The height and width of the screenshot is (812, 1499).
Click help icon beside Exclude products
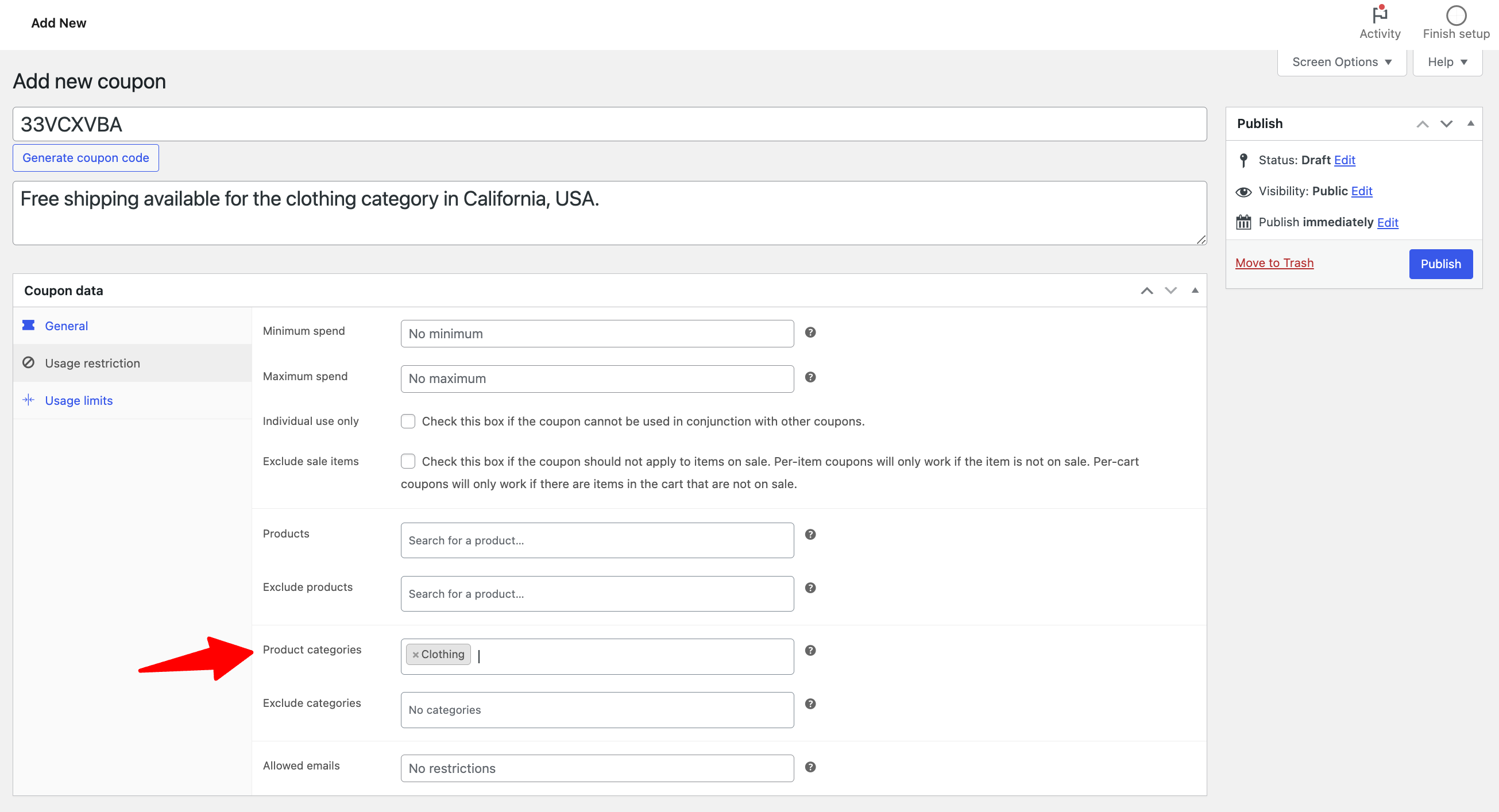click(x=810, y=587)
